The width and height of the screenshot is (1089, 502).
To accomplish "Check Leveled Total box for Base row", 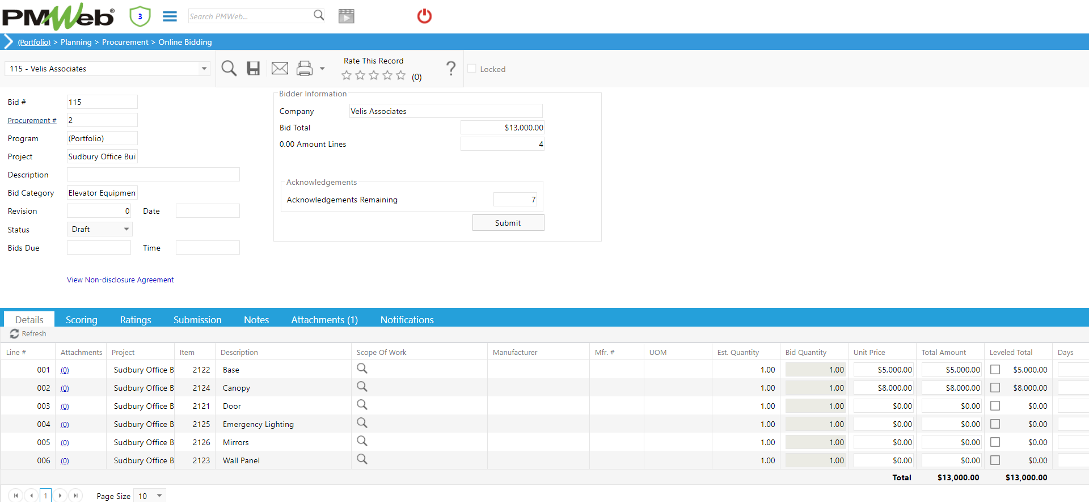I will [x=995, y=370].
